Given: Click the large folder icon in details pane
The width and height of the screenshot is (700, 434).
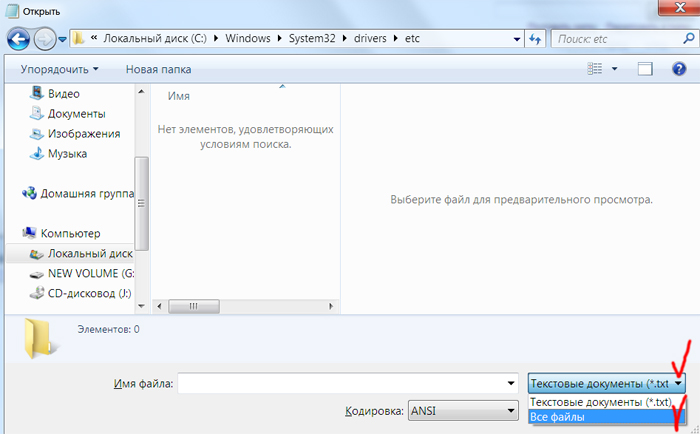Looking at the screenshot, I should pos(40,338).
